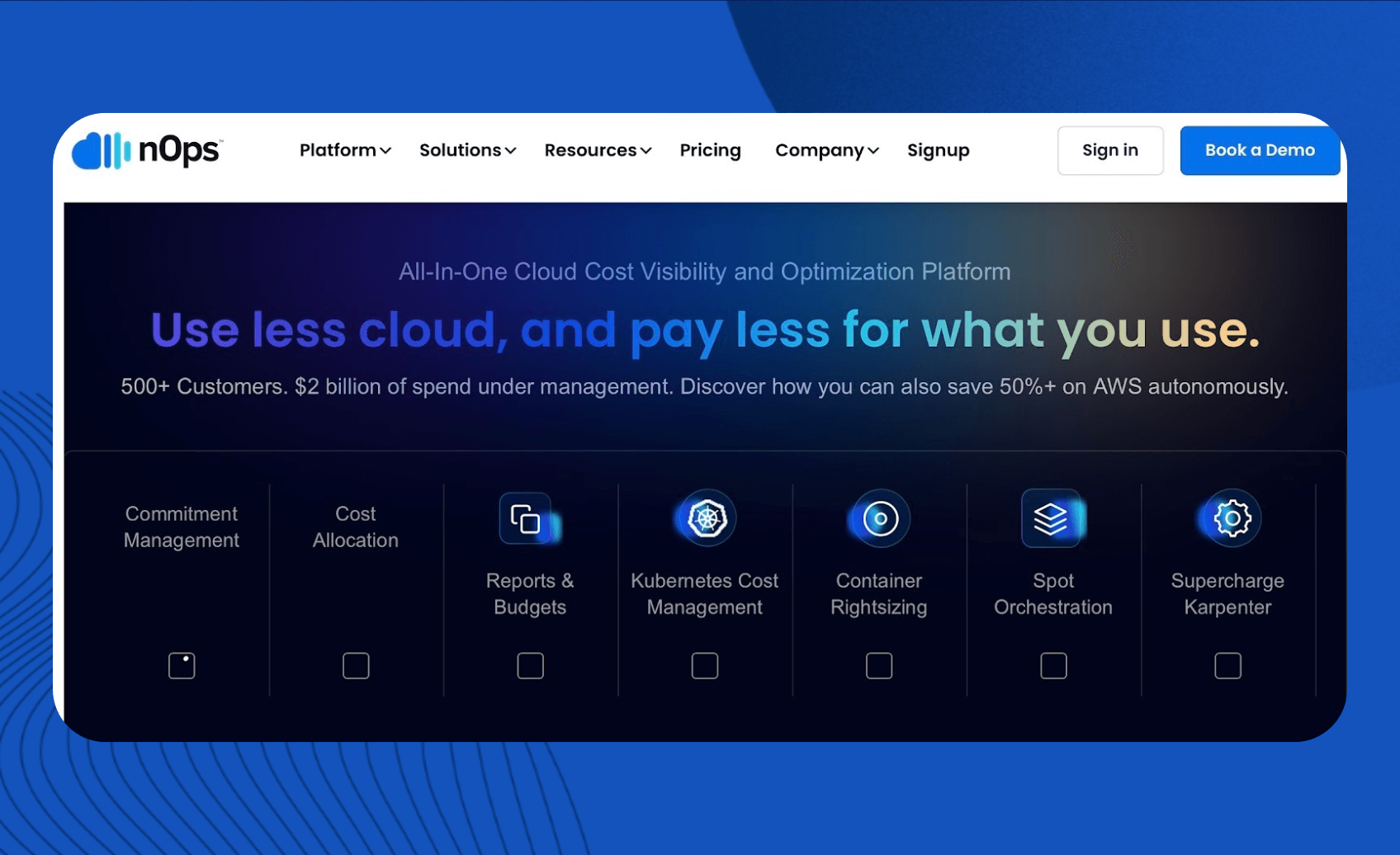Toggle the Spot Orchestration checkbox
Screen dimensions: 1400x855
tap(1053, 665)
